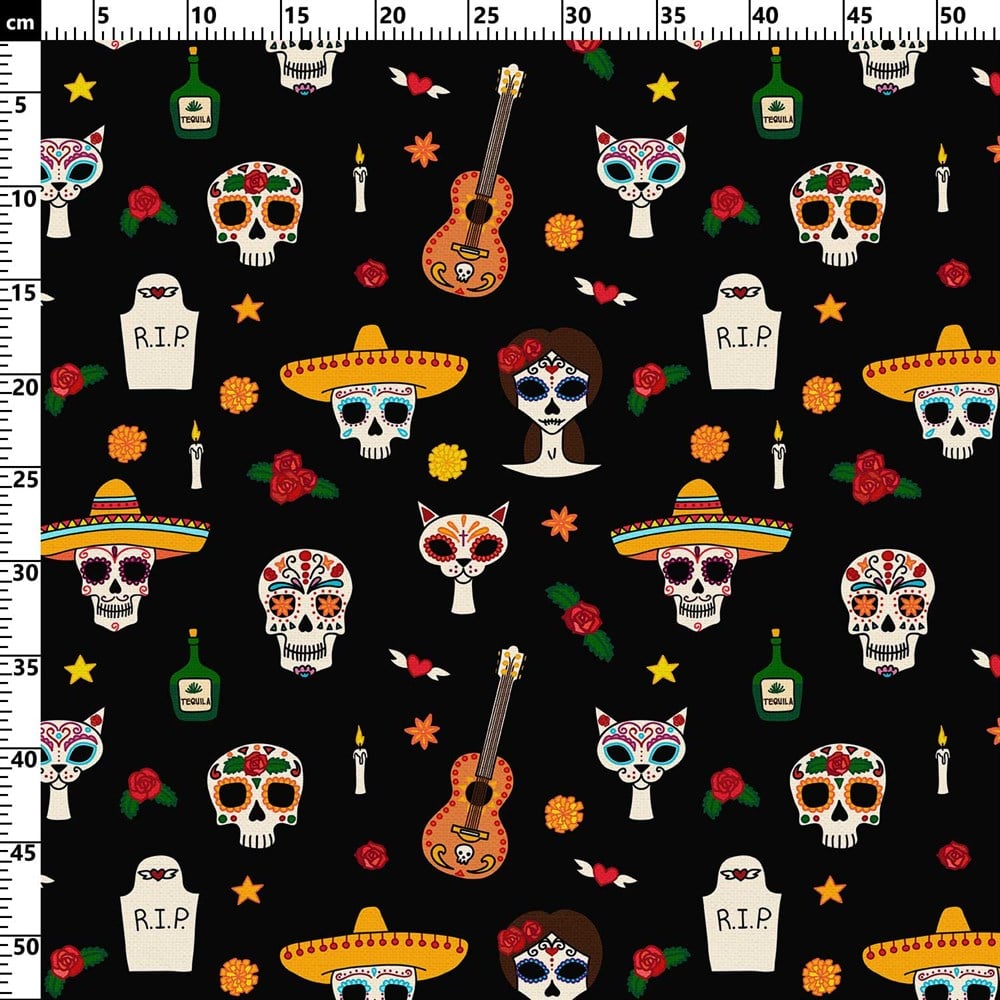1000x1000 pixels.
Task: Pick 35 on the horizontal ruler
Action: coord(672,15)
